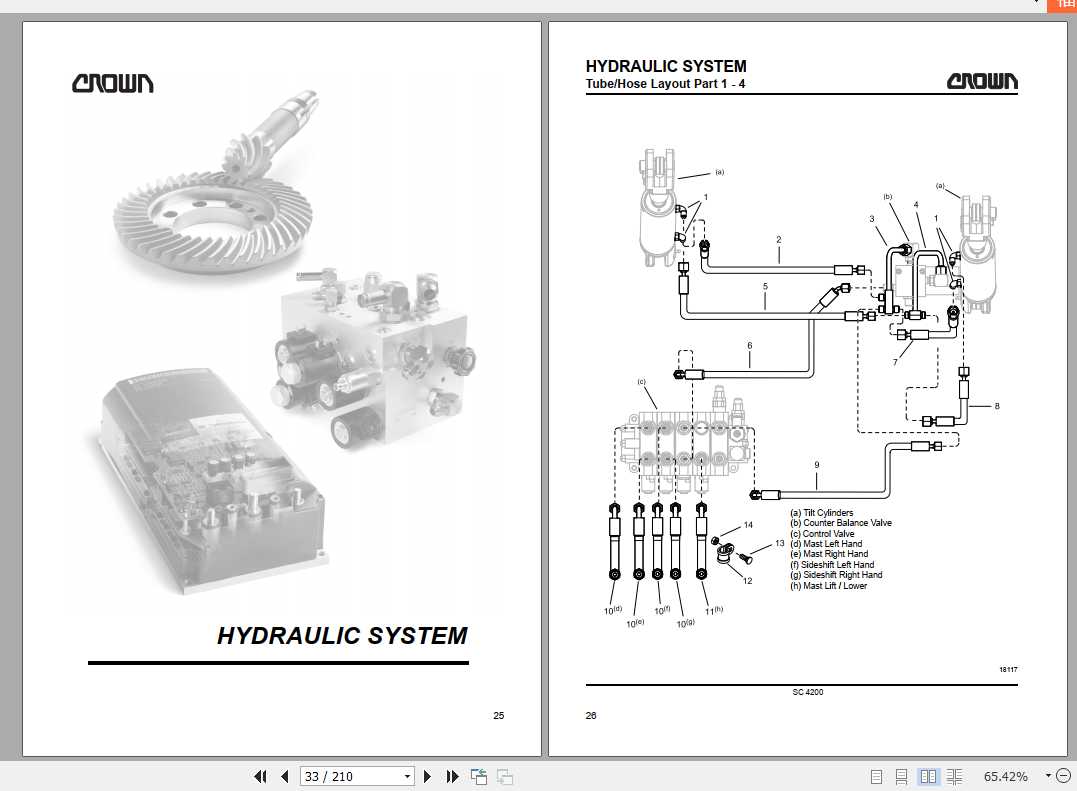Screen dimensions: 1077x791
Task: Click the legend entry (b) Counter Balance Valve
Action: pos(841,523)
